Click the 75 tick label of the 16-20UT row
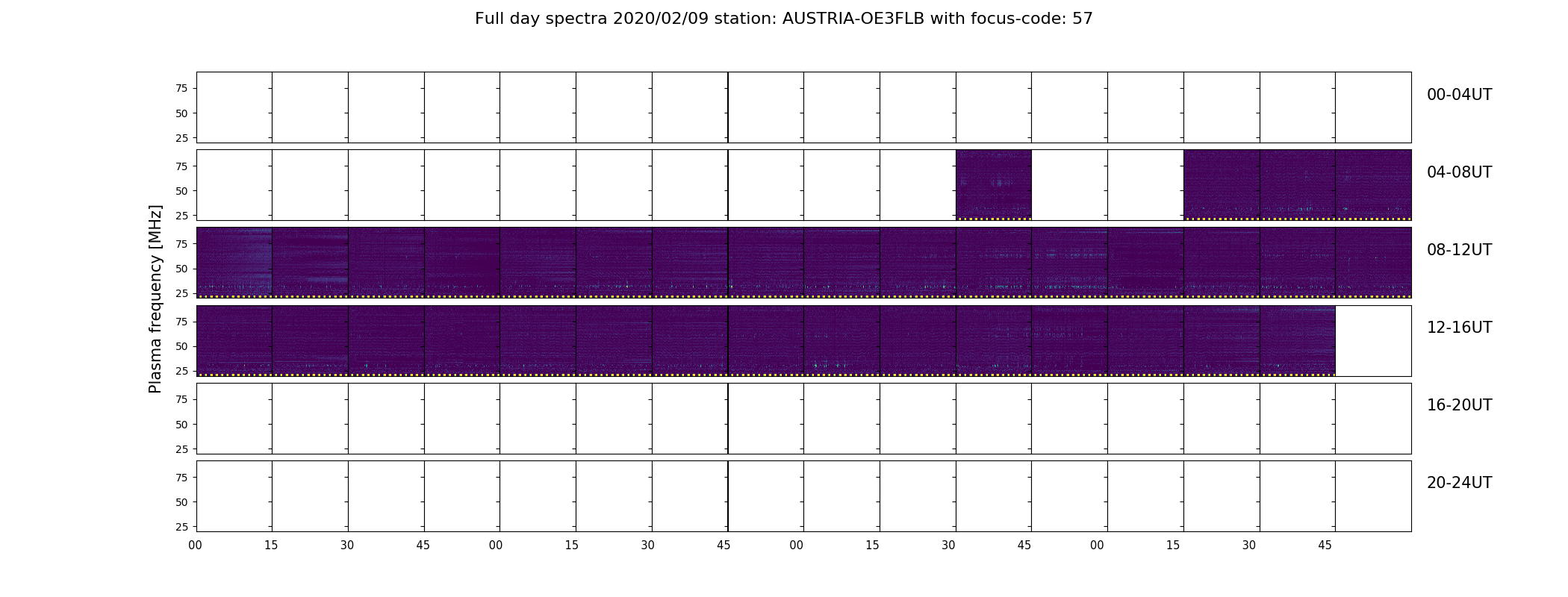The height and width of the screenshot is (597, 1568). click(x=181, y=400)
